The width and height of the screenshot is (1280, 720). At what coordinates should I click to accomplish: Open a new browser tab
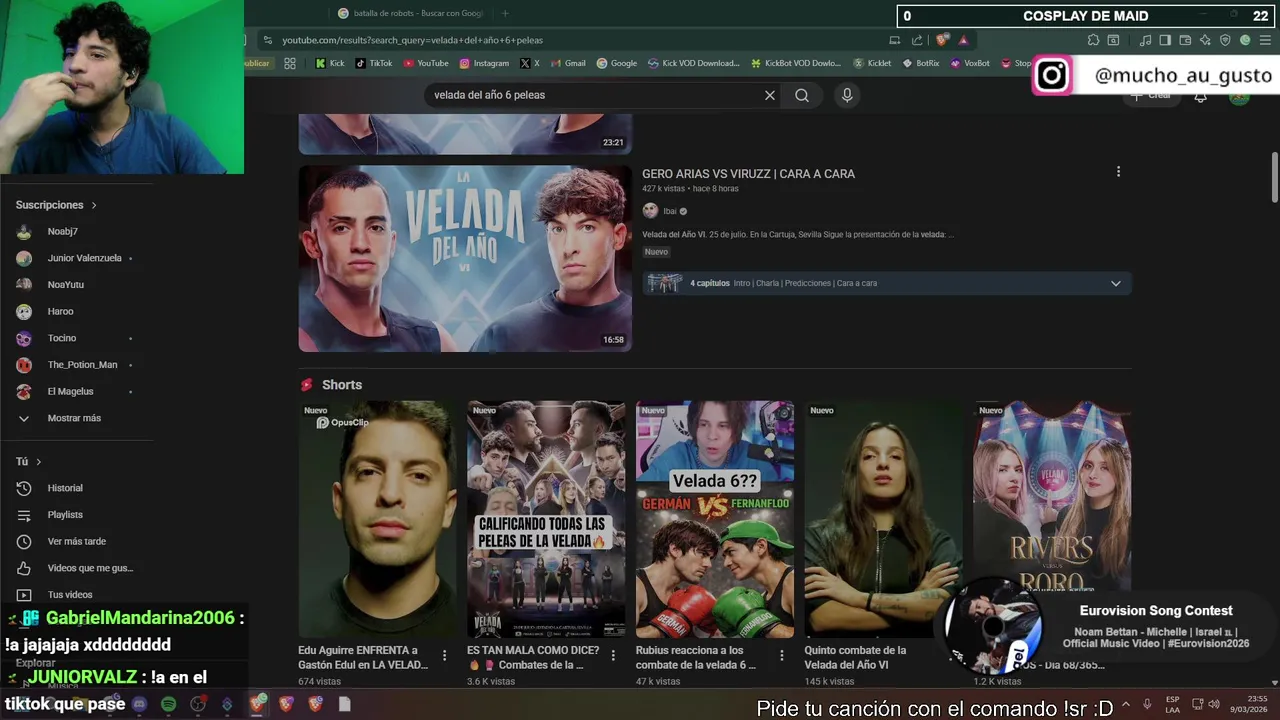point(505,13)
